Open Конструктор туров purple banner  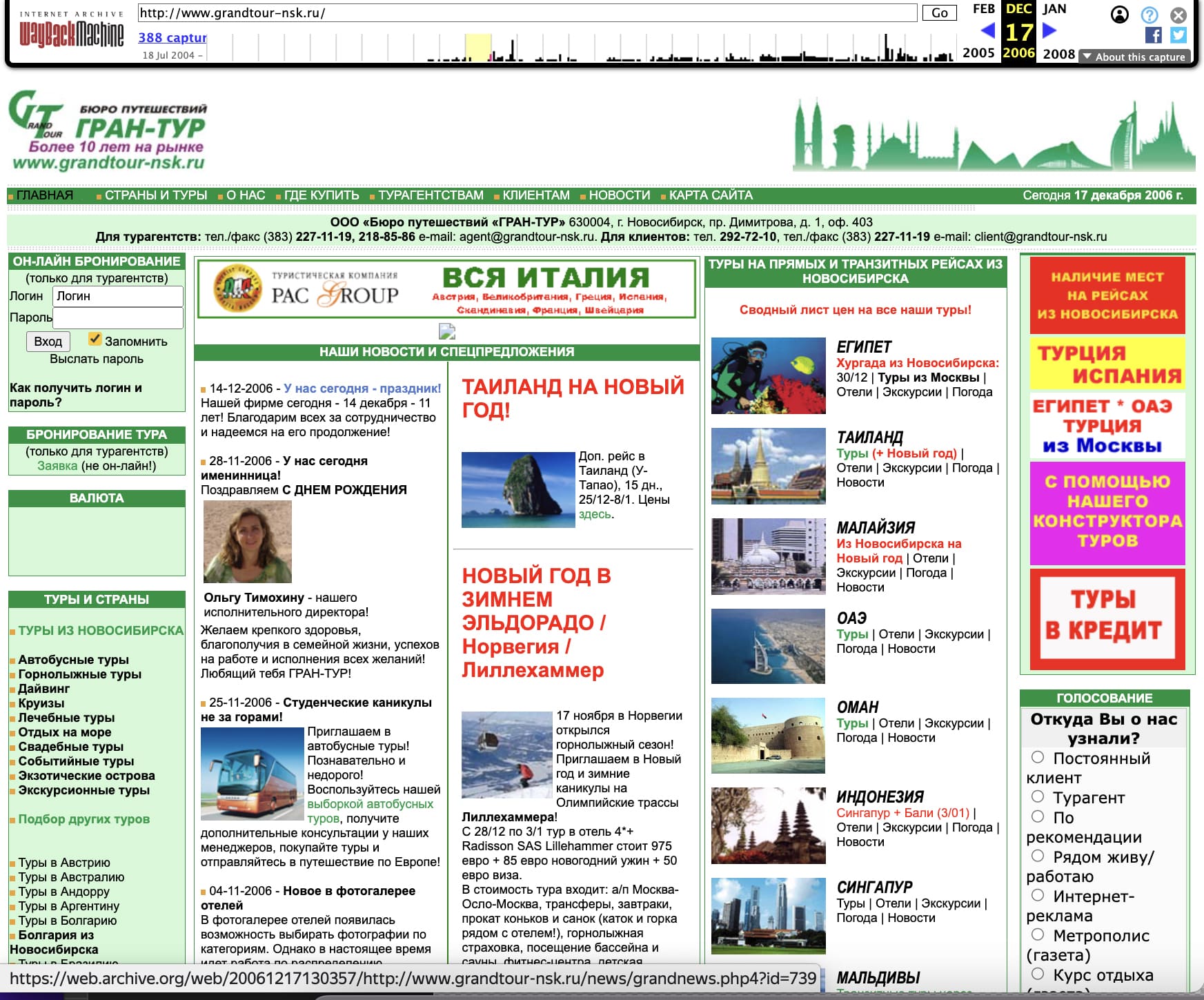(1107, 513)
